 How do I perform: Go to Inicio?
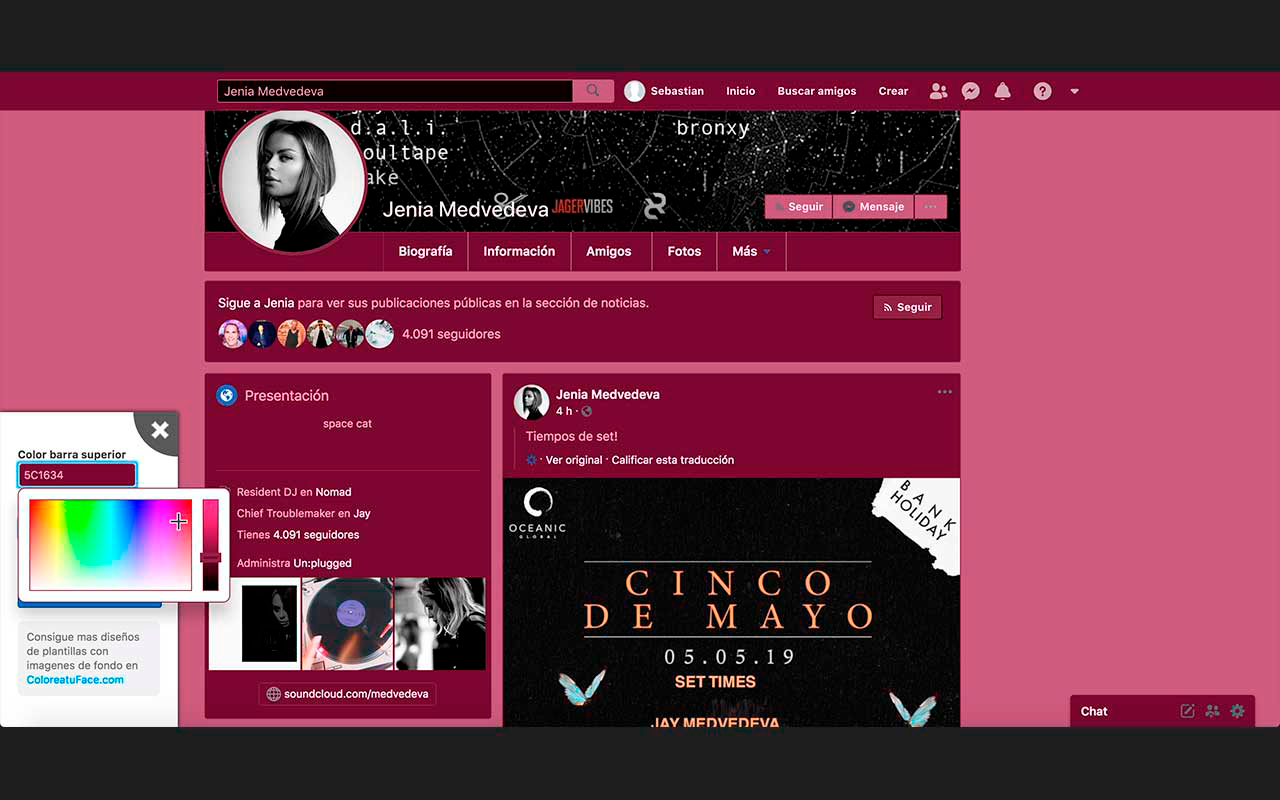tap(741, 91)
